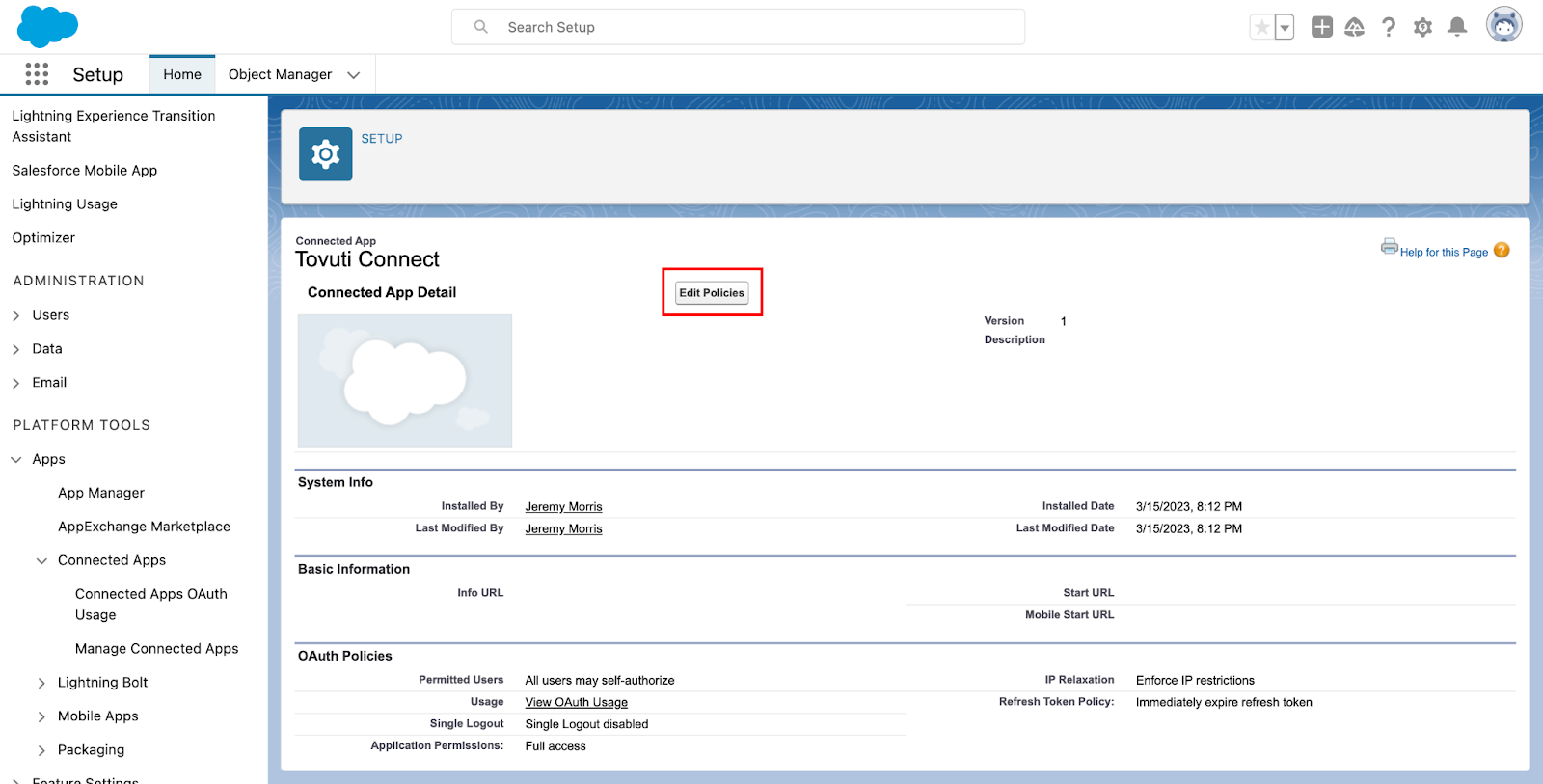Open the Notifications bell
The width and height of the screenshot is (1543, 784).
pyautogui.click(x=1457, y=27)
